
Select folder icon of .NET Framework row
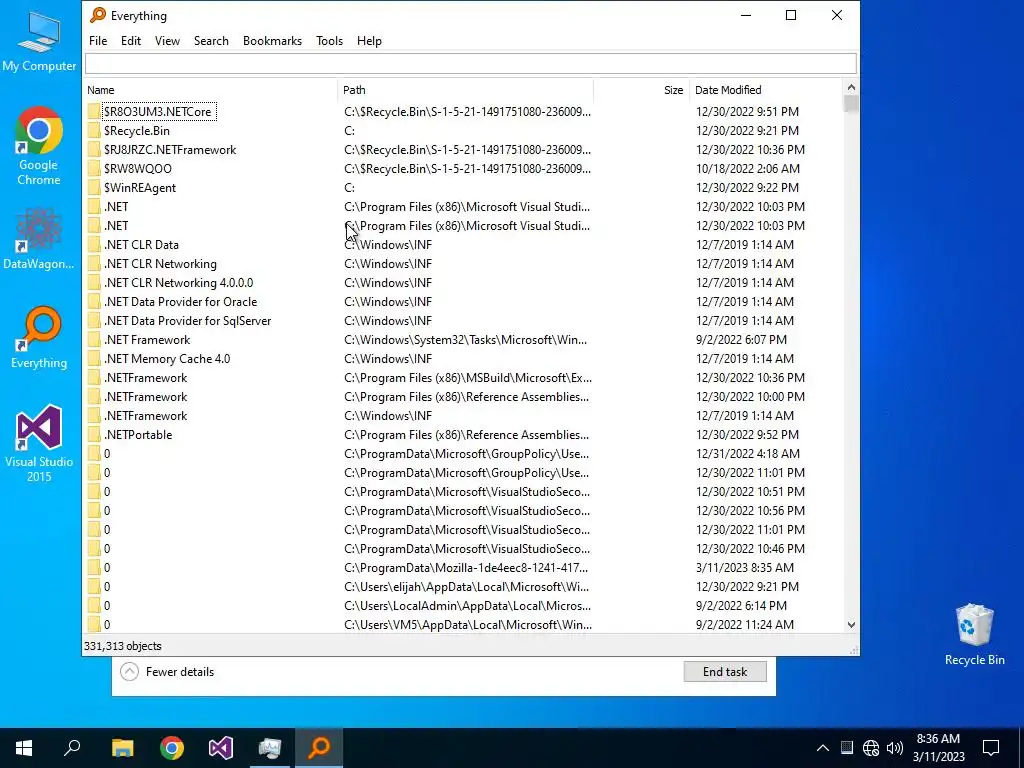click(x=94, y=340)
